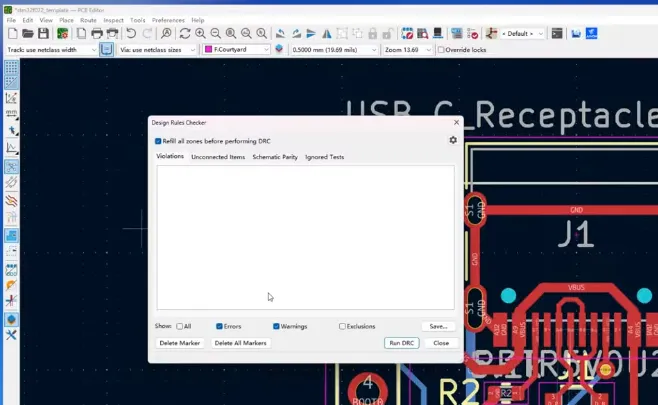Open the Footprint Editor icon
This screenshot has height=405, width=658.
click(407, 34)
